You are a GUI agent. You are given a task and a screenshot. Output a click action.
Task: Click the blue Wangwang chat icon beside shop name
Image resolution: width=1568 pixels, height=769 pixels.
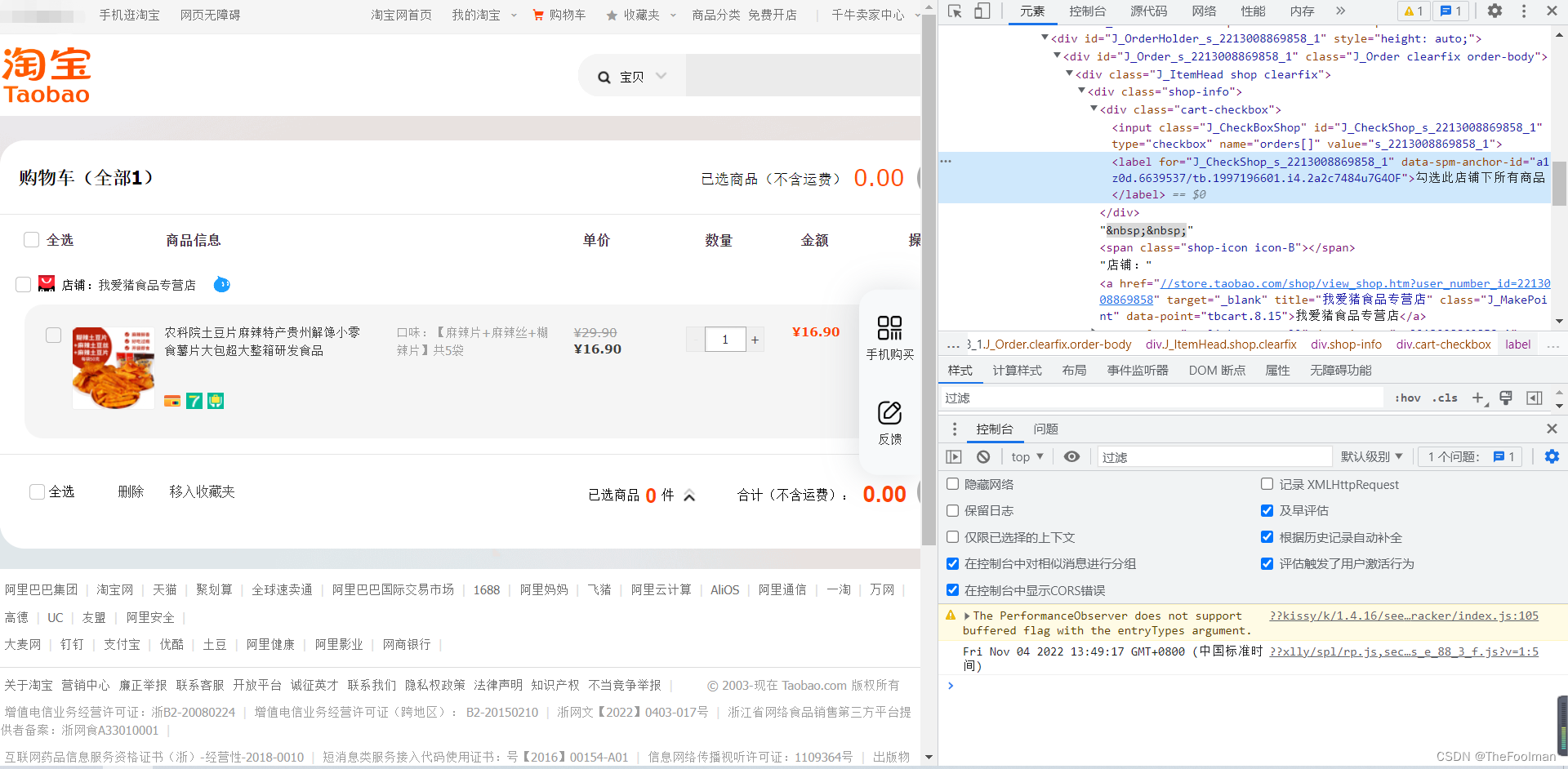pos(221,285)
